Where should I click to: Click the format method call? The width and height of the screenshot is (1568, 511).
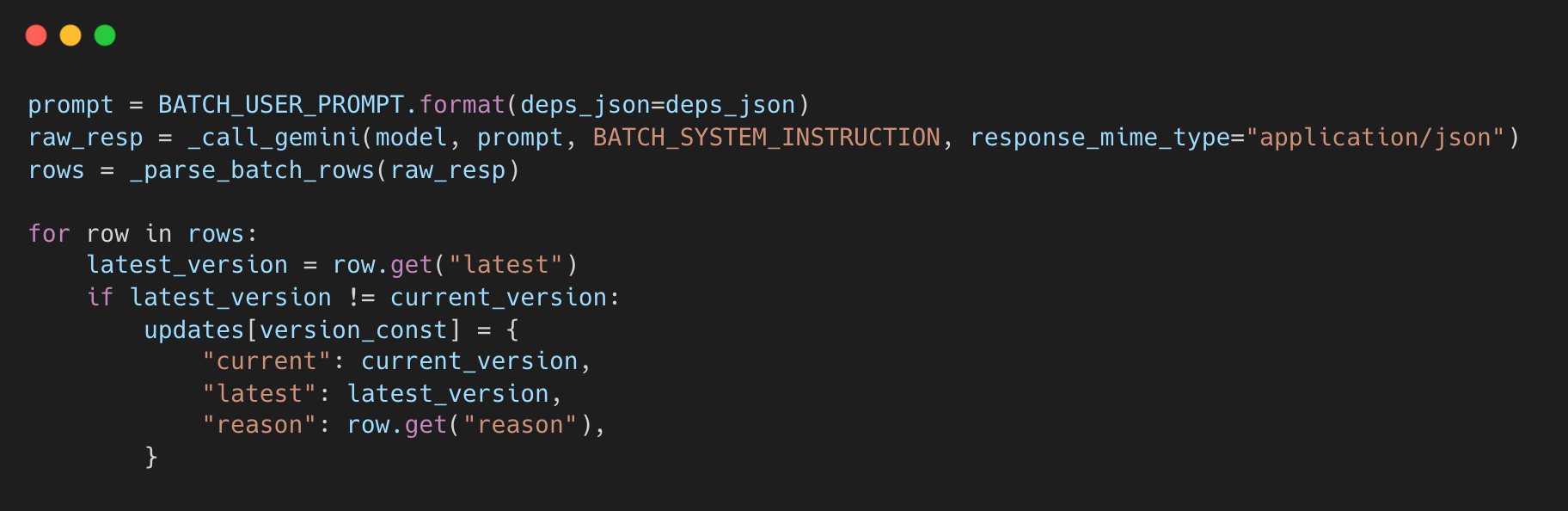click(x=462, y=105)
